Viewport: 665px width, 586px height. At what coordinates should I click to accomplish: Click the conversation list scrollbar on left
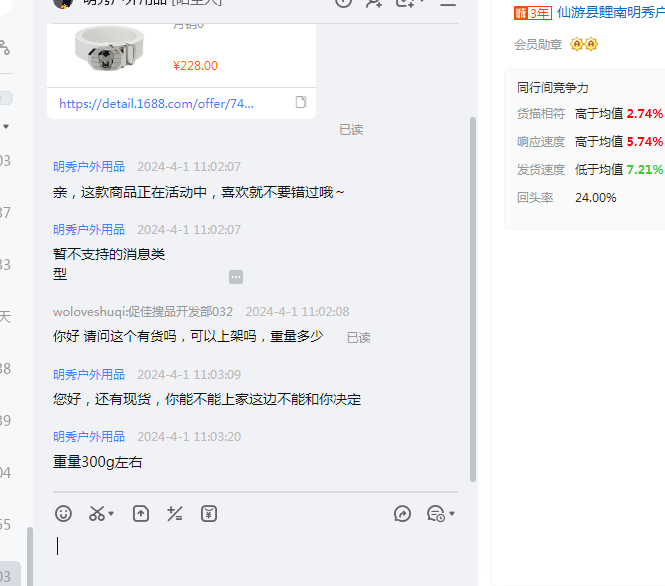click(30, 556)
